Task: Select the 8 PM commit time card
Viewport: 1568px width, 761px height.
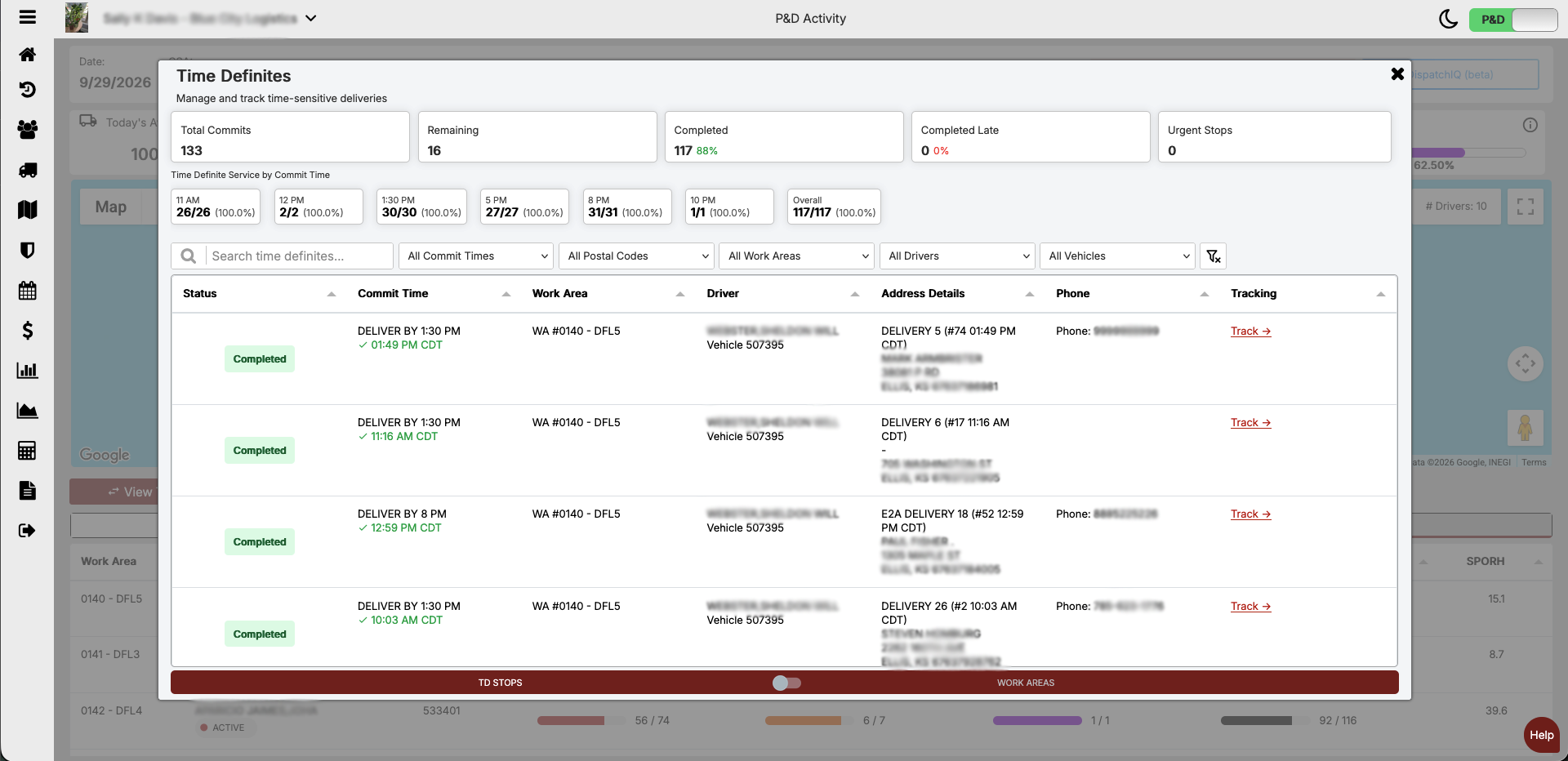Action: coord(627,207)
